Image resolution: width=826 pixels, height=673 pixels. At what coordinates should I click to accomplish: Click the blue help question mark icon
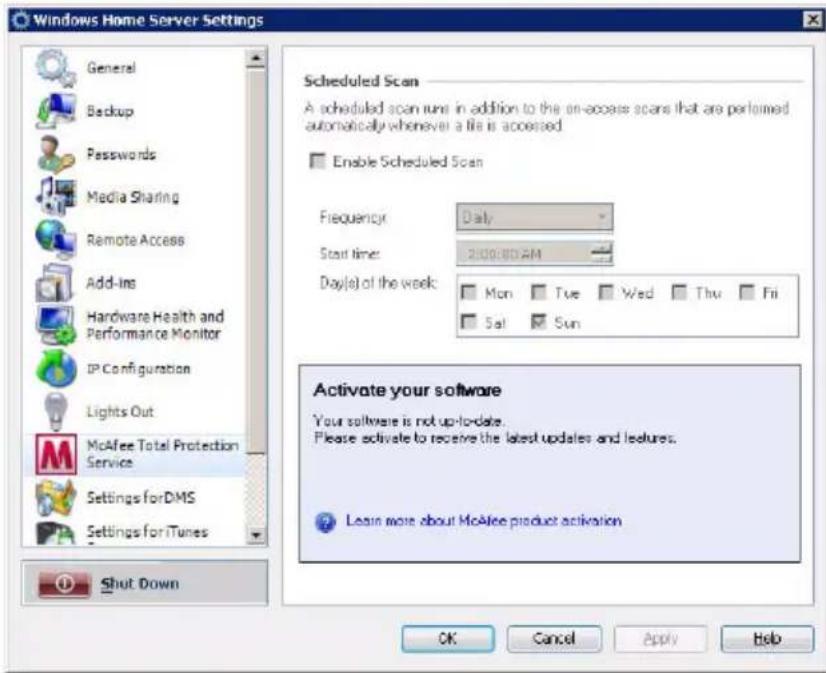pos(326,522)
